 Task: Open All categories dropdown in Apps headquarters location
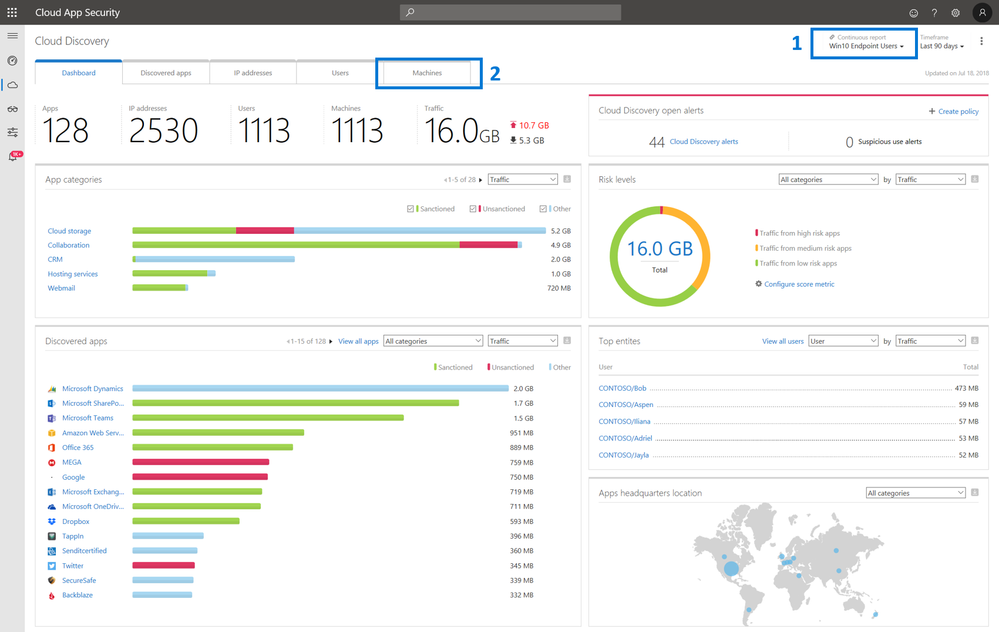tap(916, 492)
